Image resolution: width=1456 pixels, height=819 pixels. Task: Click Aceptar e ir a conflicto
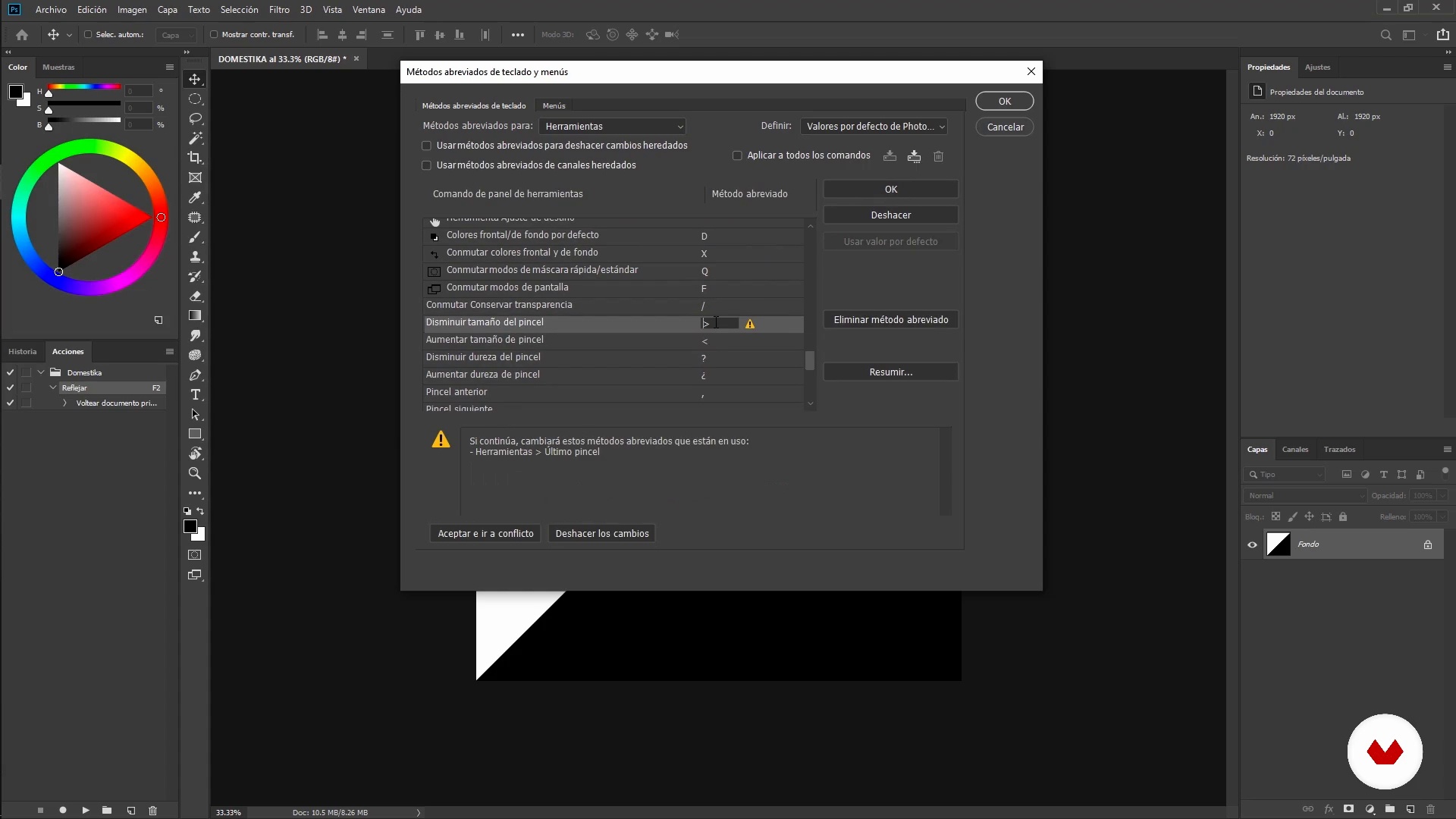coord(485,534)
